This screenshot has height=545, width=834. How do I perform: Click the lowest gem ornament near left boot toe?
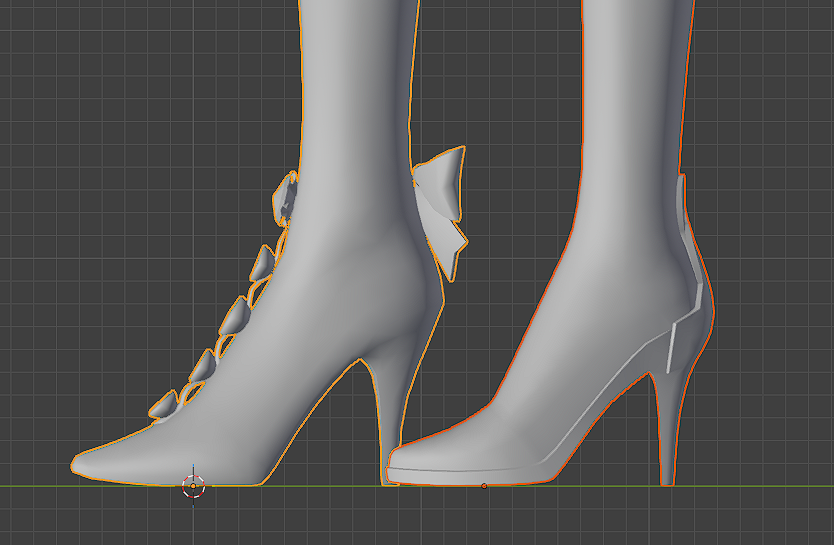click(x=163, y=405)
